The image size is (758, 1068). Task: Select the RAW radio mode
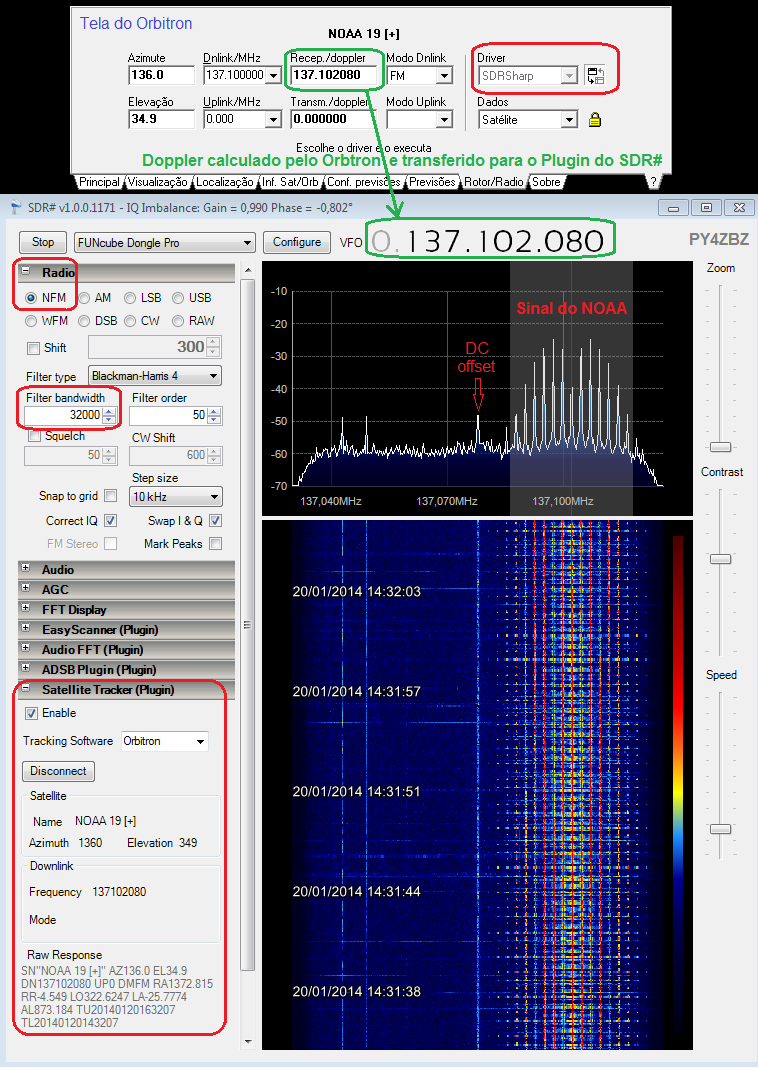(178, 321)
